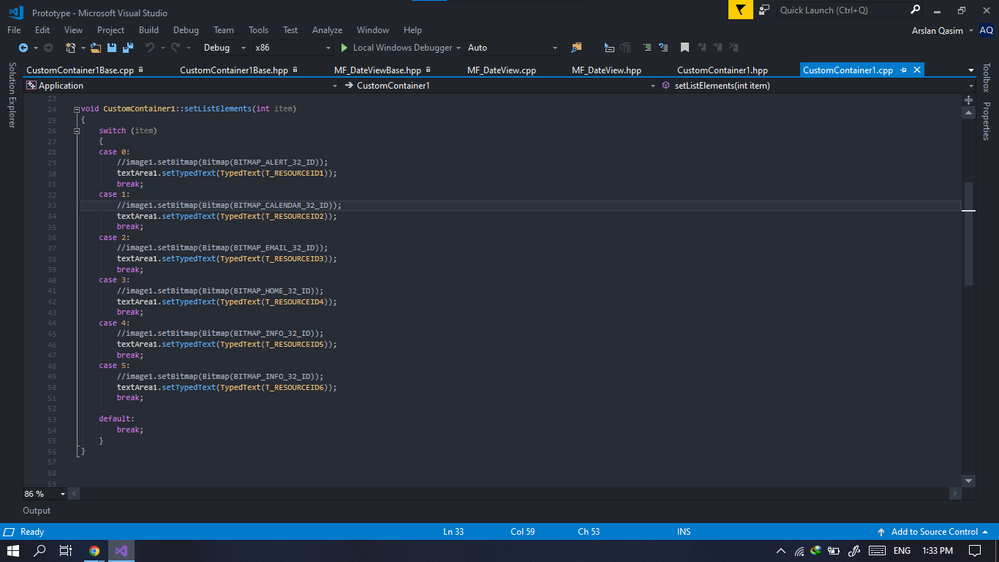The width and height of the screenshot is (999, 562).
Task: Click the Toggle Bookmark icon
Action: tap(684, 48)
